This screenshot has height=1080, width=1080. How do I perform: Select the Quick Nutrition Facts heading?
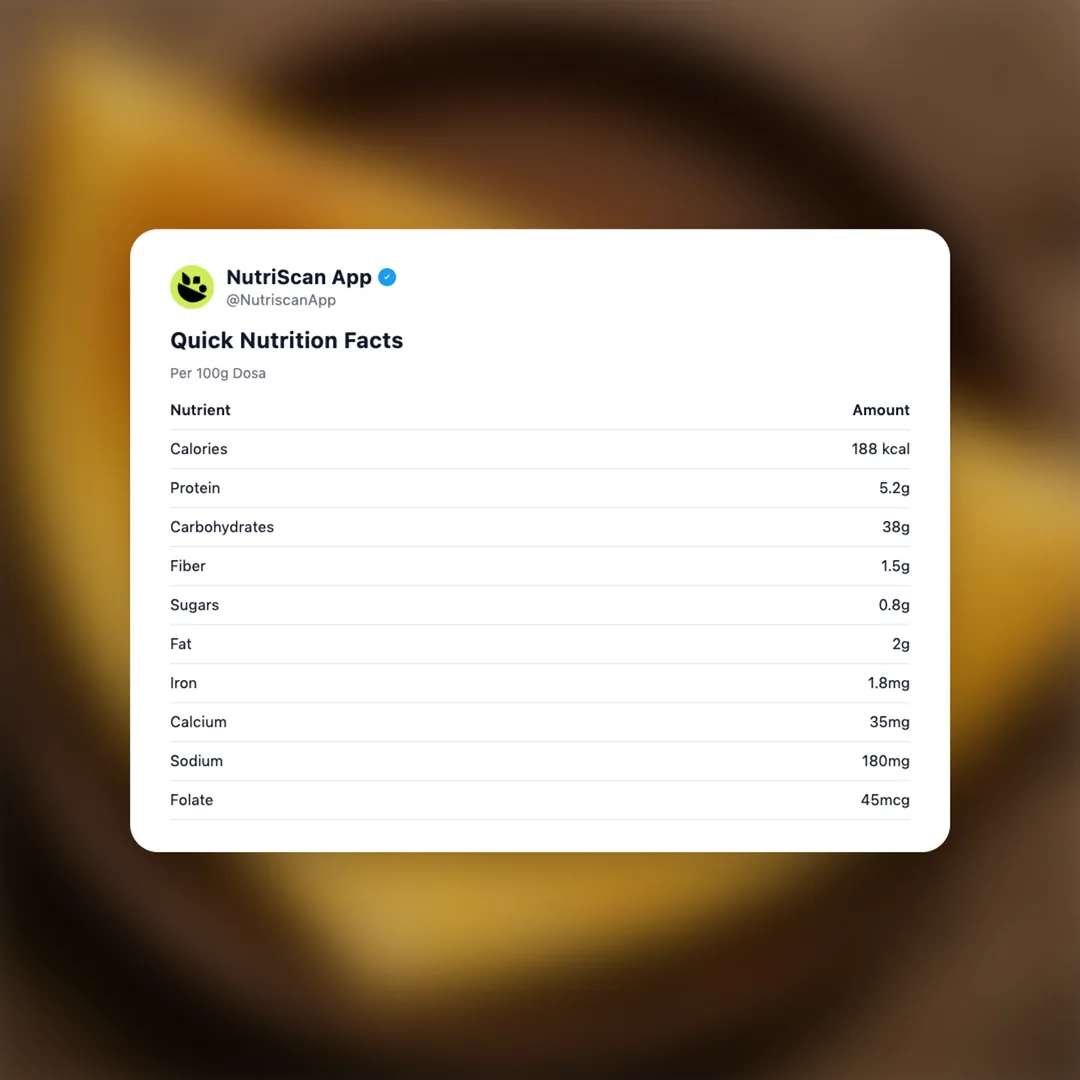click(286, 340)
